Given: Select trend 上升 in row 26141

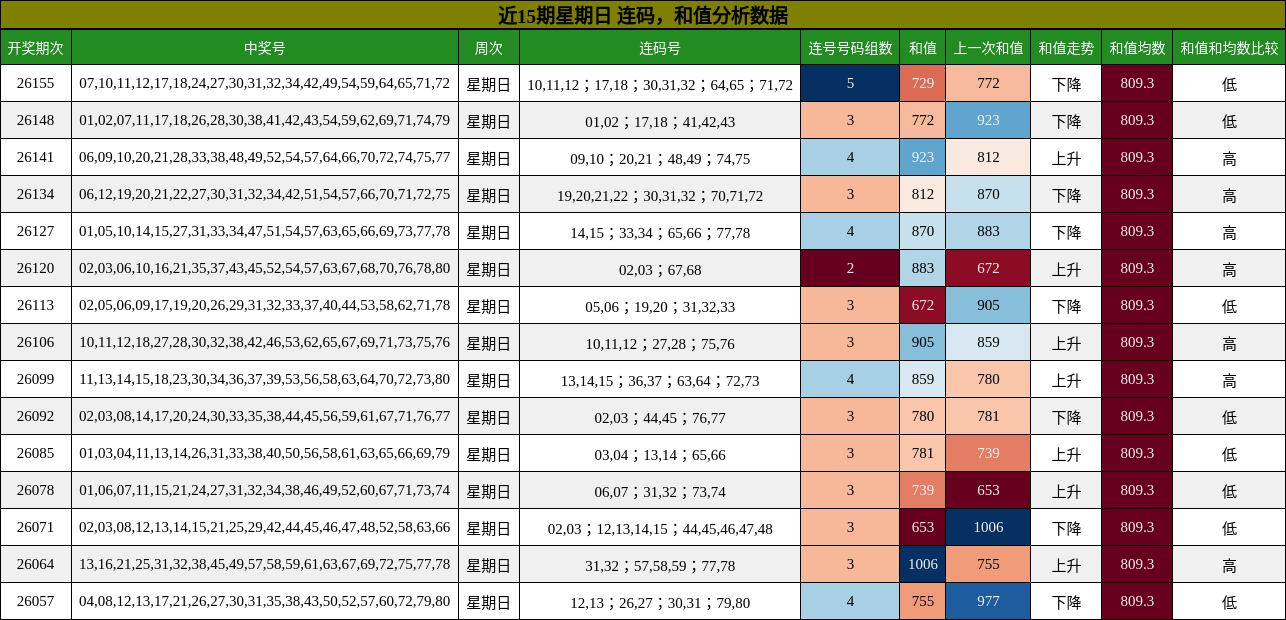Looking at the screenshot, I should coord(1066,158).
